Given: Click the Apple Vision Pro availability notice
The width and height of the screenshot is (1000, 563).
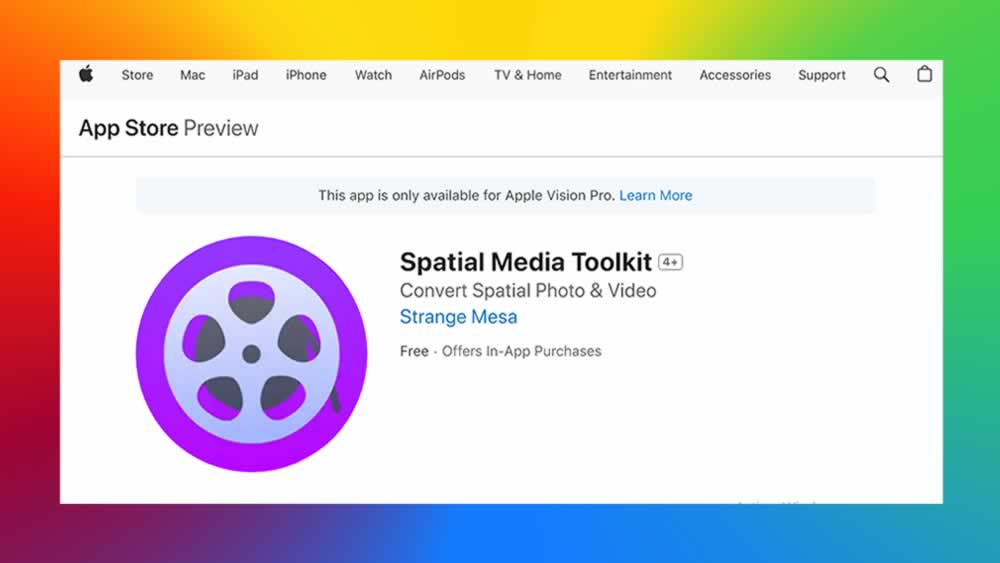Looking at the screenshot, I should 505,195.
